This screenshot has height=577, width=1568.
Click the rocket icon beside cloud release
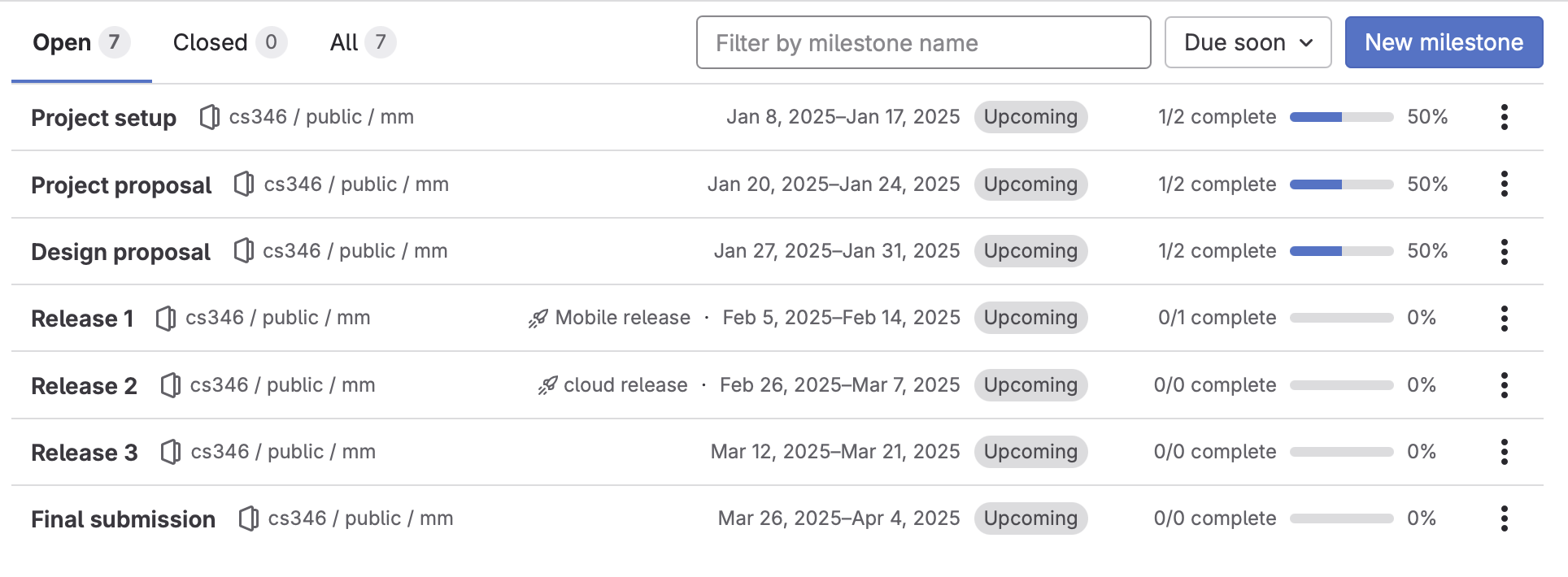pyautogui.click(x=547, y=385)
